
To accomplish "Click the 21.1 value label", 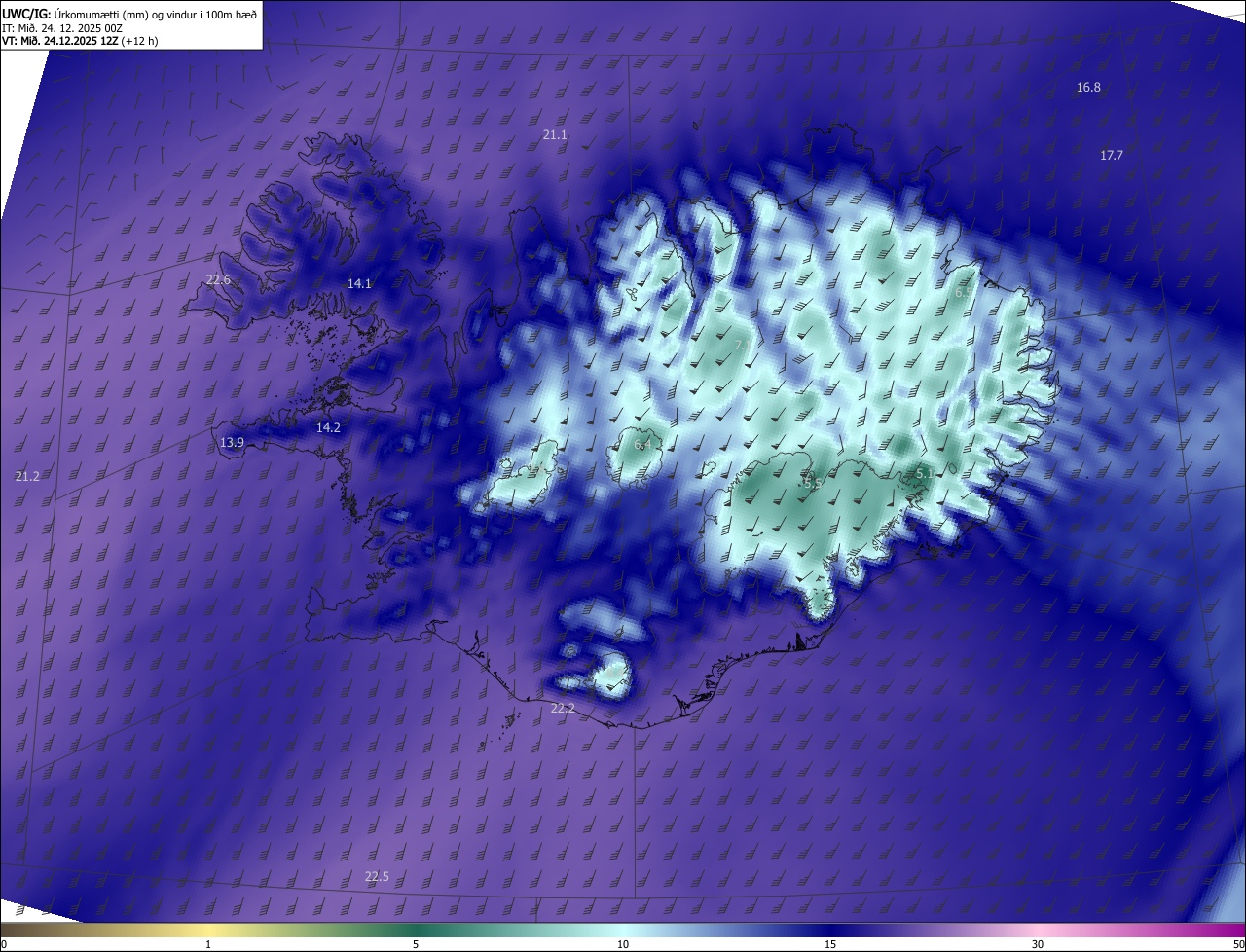I will coord(555,135).
